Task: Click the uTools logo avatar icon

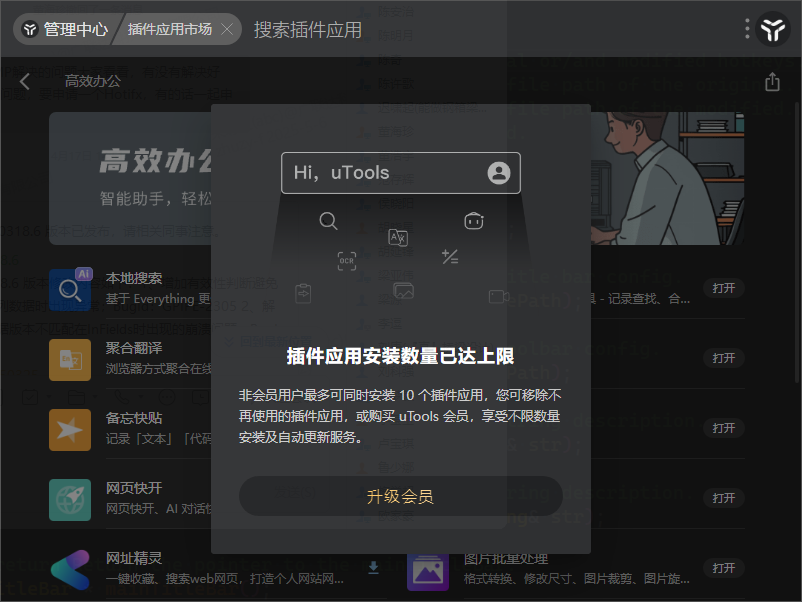Action: click(x=773, y=29)
